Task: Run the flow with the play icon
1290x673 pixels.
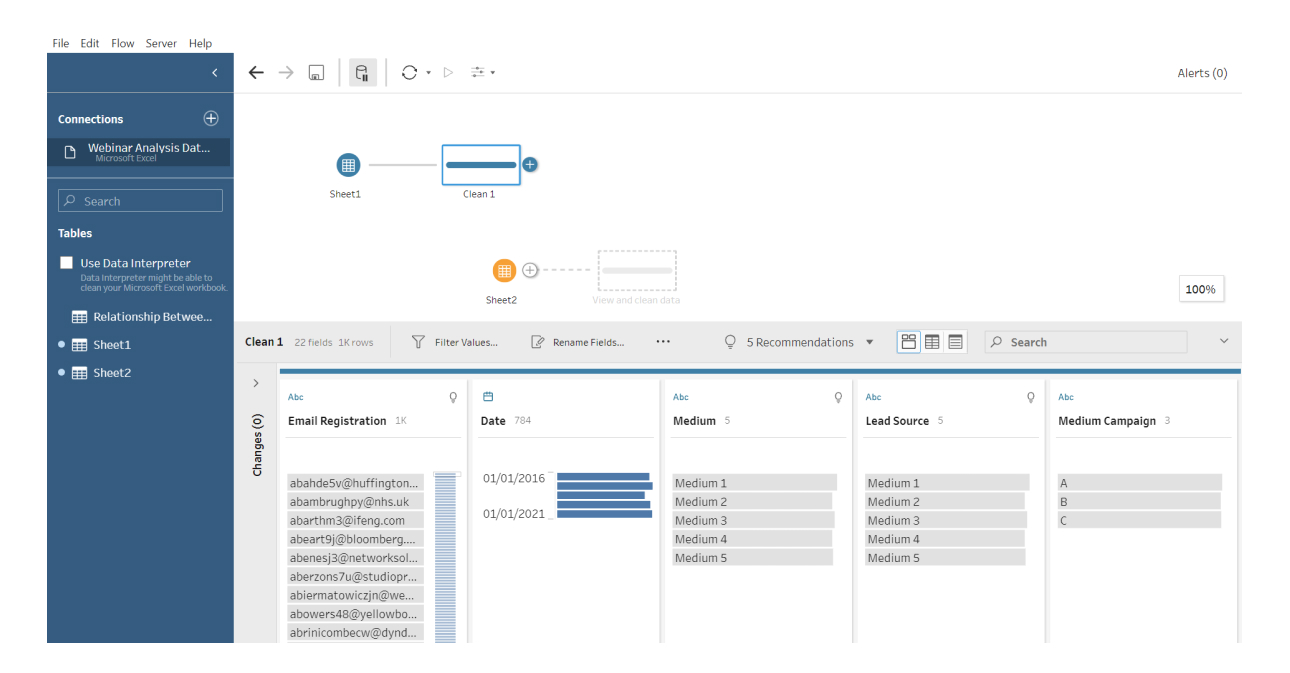Action: (x=448, y=73)
